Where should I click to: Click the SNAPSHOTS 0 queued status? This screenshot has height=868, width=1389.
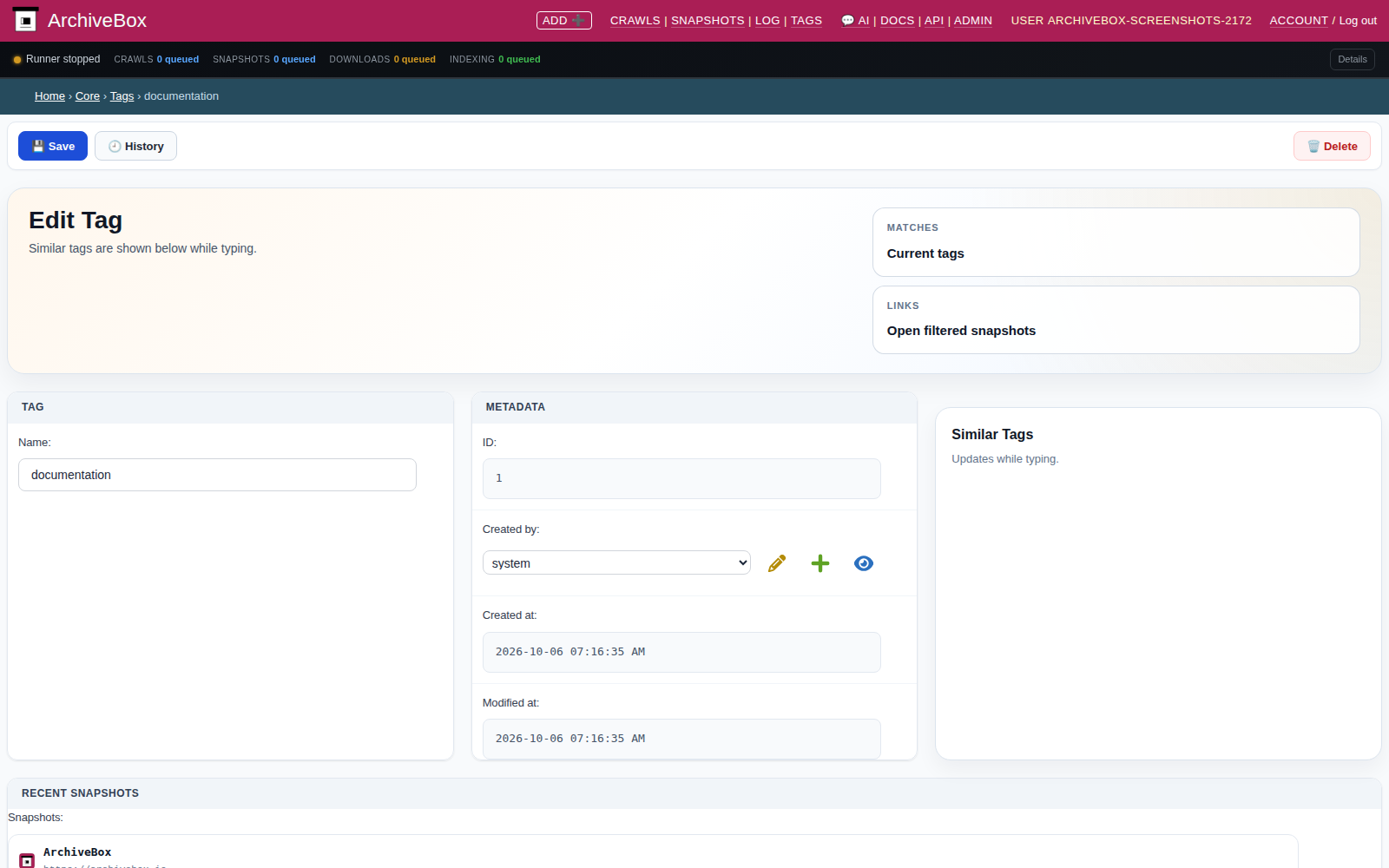pos(264,59)
